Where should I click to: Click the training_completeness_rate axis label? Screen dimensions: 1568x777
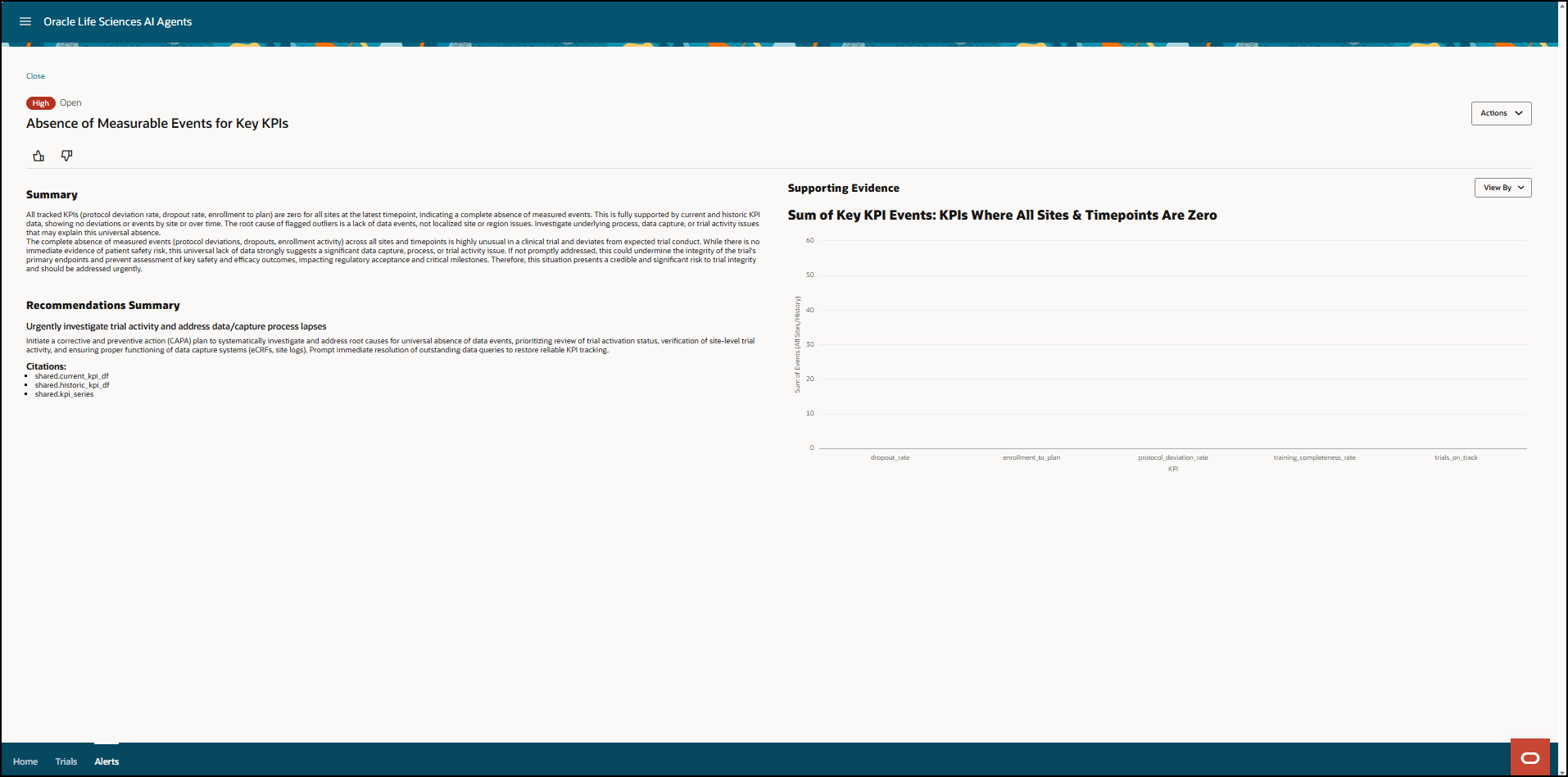[1315, 457]
